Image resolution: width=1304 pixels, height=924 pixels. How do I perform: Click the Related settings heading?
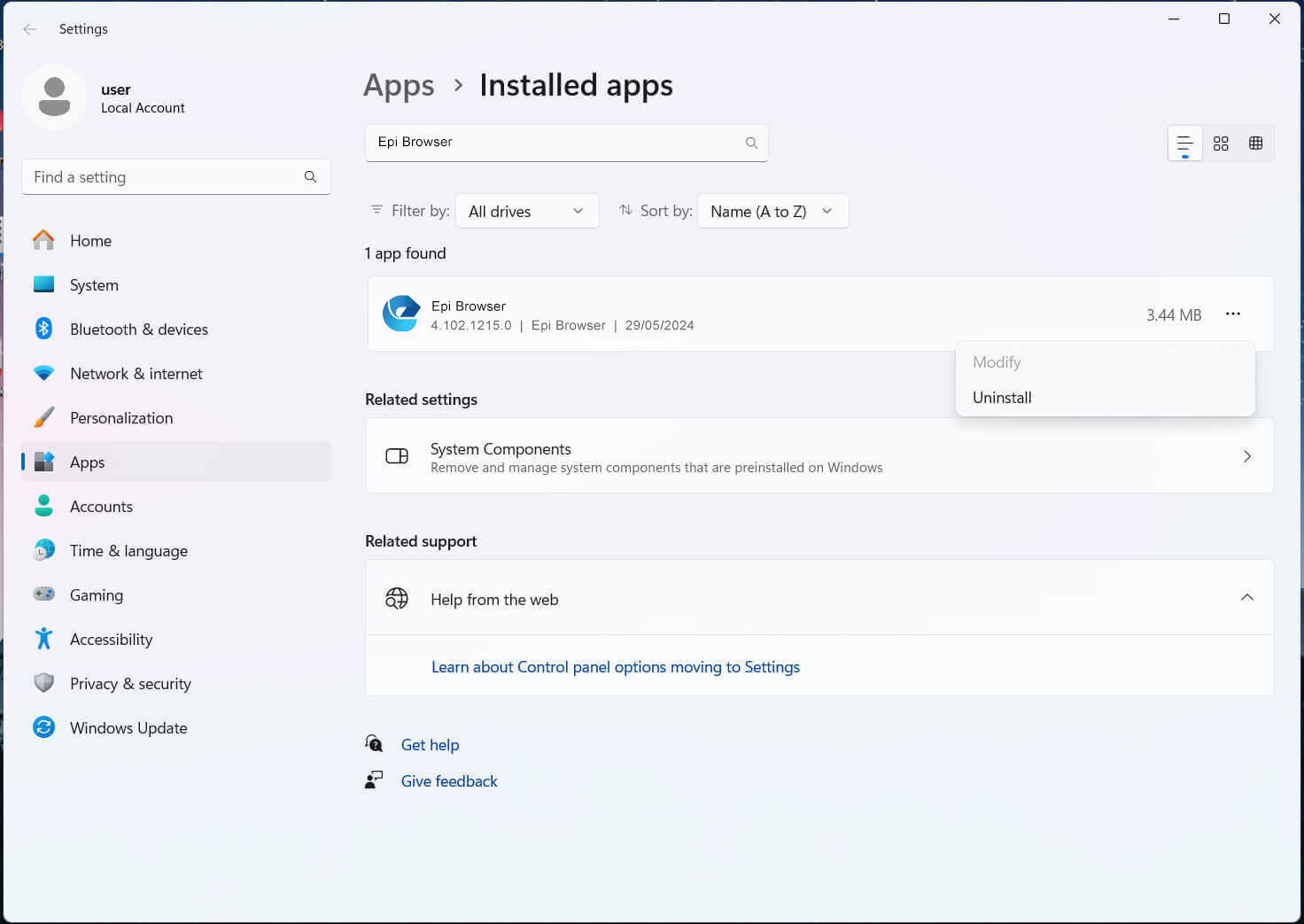coord(421,400)
